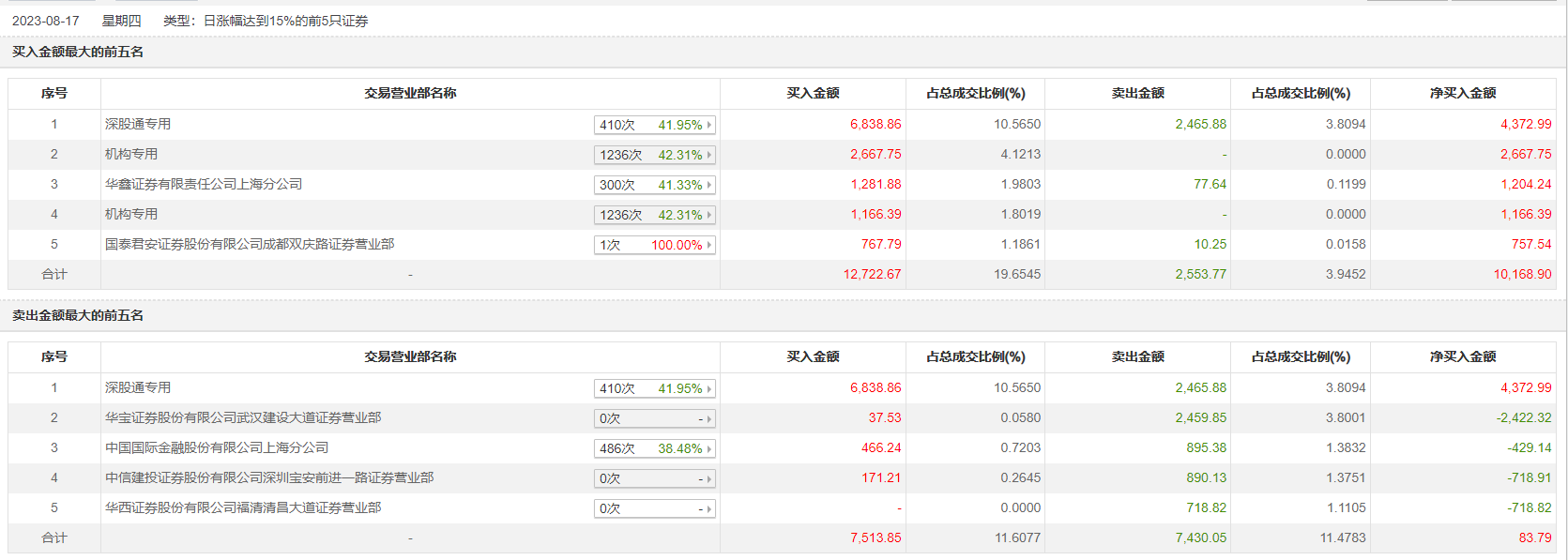1568x560 pixels.
Task: Open 华宝证券武汉建设大道证券营业部 details
Action: click(x=243, y=417)
